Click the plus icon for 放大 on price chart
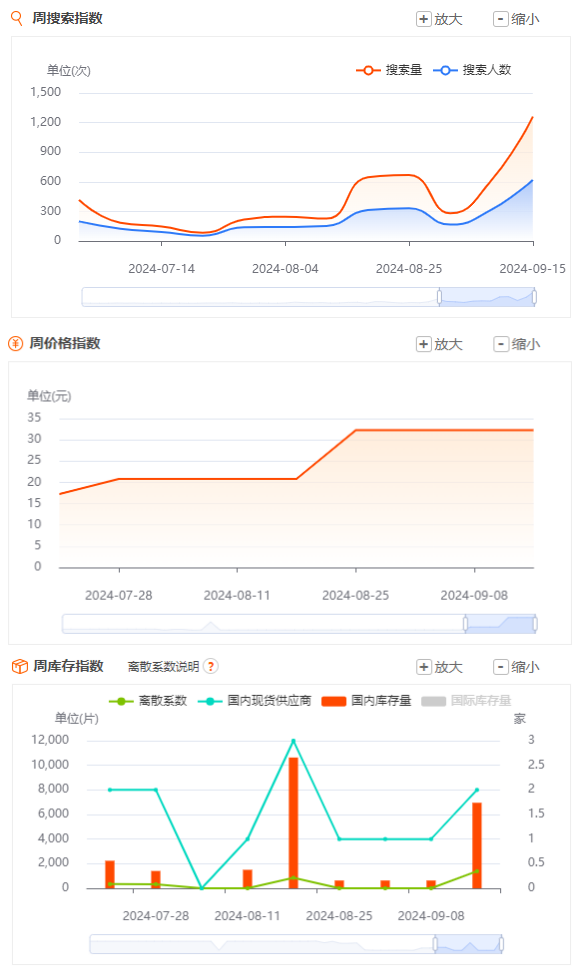 [x=423, y=344]
